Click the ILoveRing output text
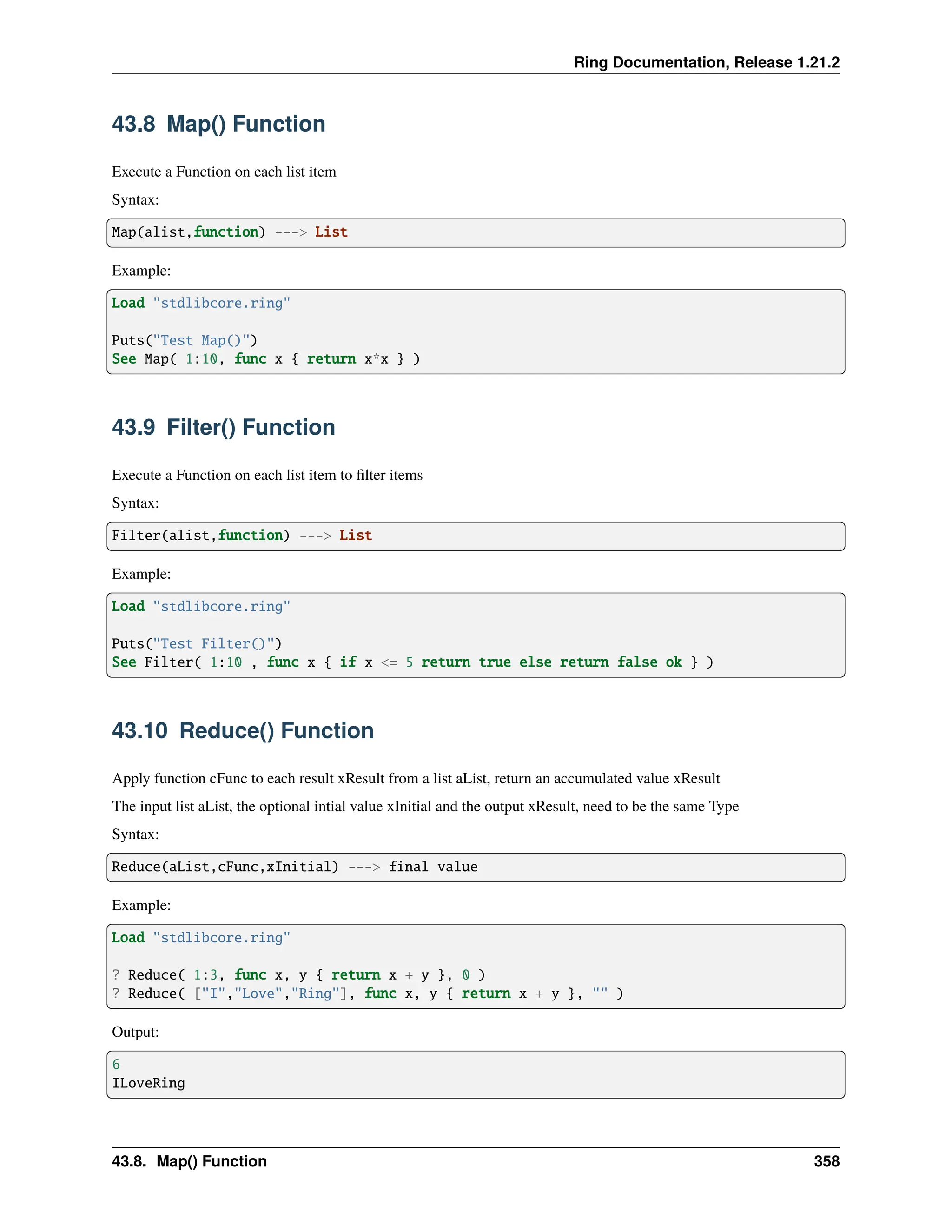 pos(148,1083)
